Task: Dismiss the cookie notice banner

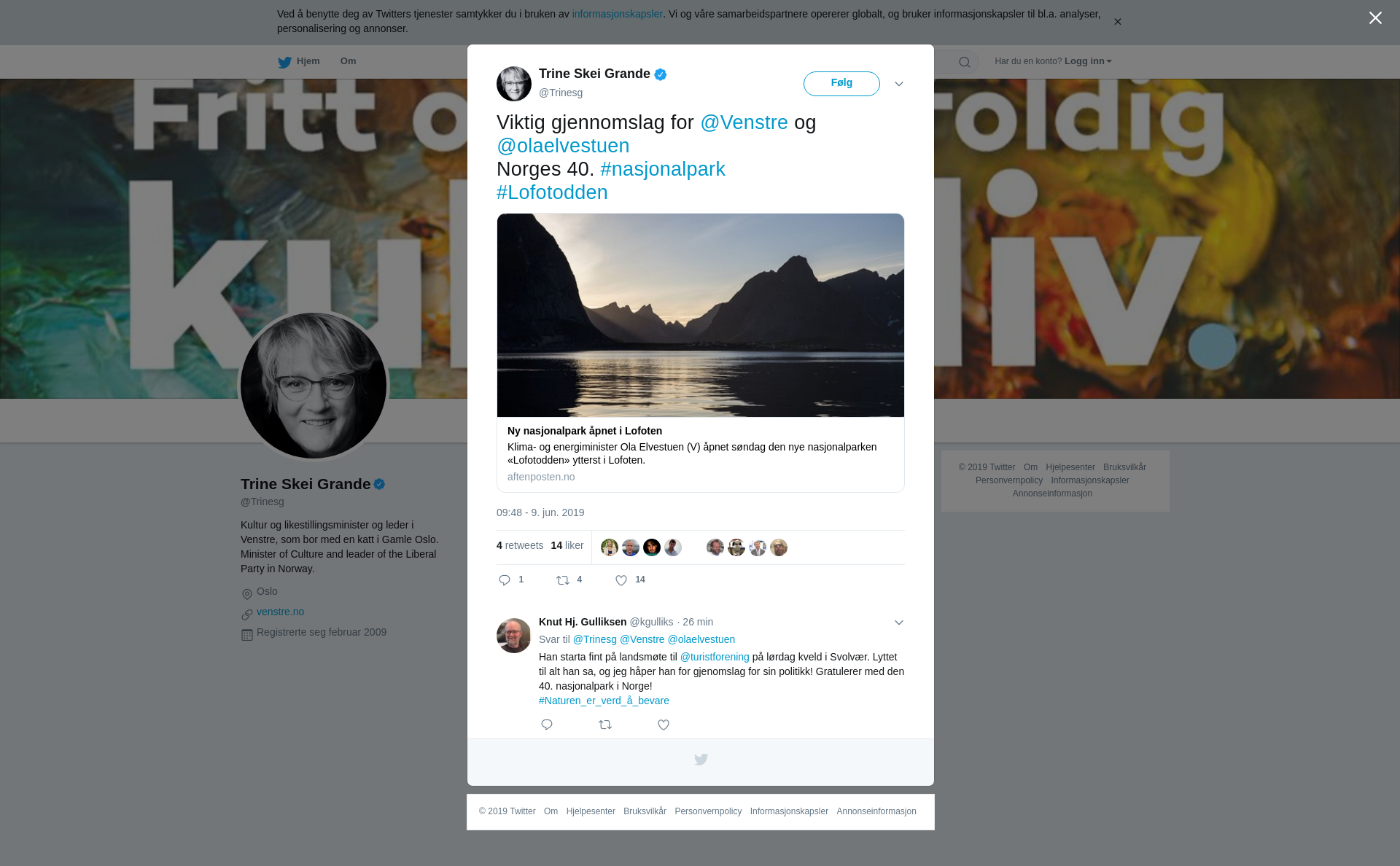Action: coord(1117,22)
